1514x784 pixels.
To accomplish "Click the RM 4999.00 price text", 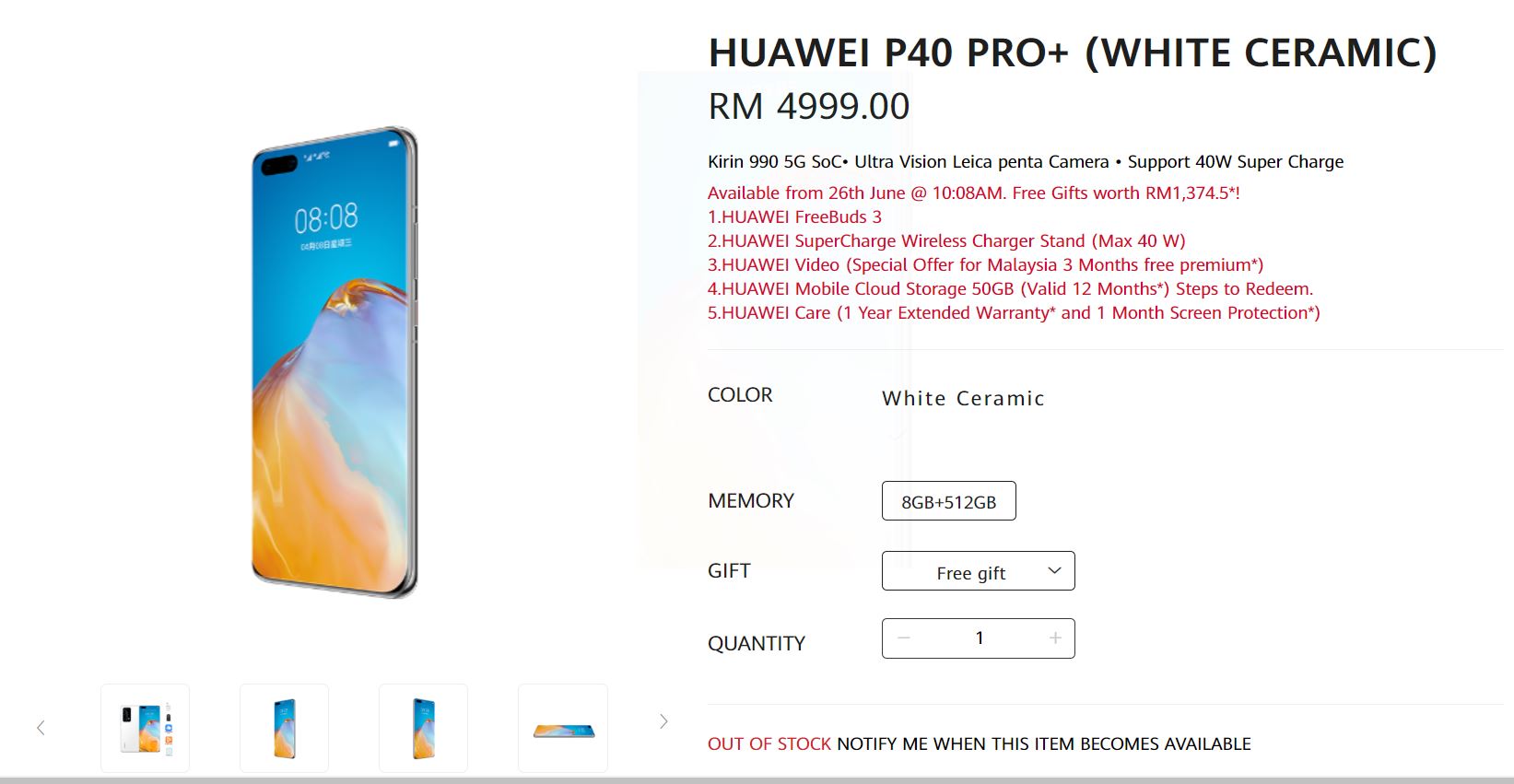I will tap(809, 107).
